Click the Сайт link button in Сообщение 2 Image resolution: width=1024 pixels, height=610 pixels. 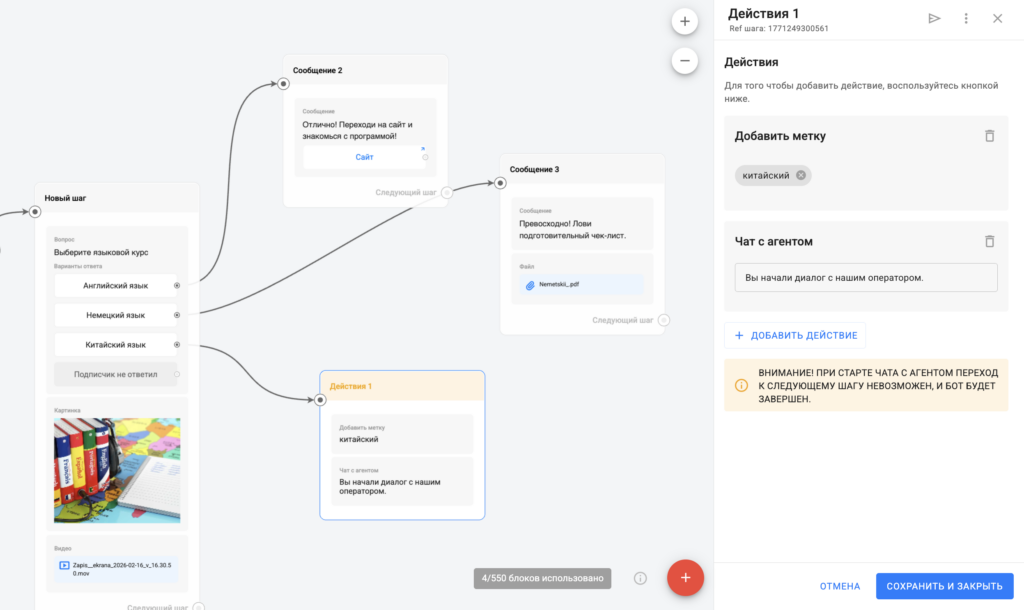coord(364,157)
